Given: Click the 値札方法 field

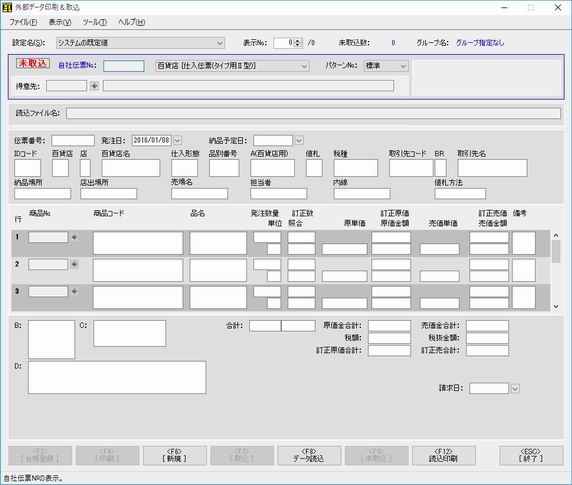Looking at the screenshot, I should pyautogui.click(x=460, y=194).
